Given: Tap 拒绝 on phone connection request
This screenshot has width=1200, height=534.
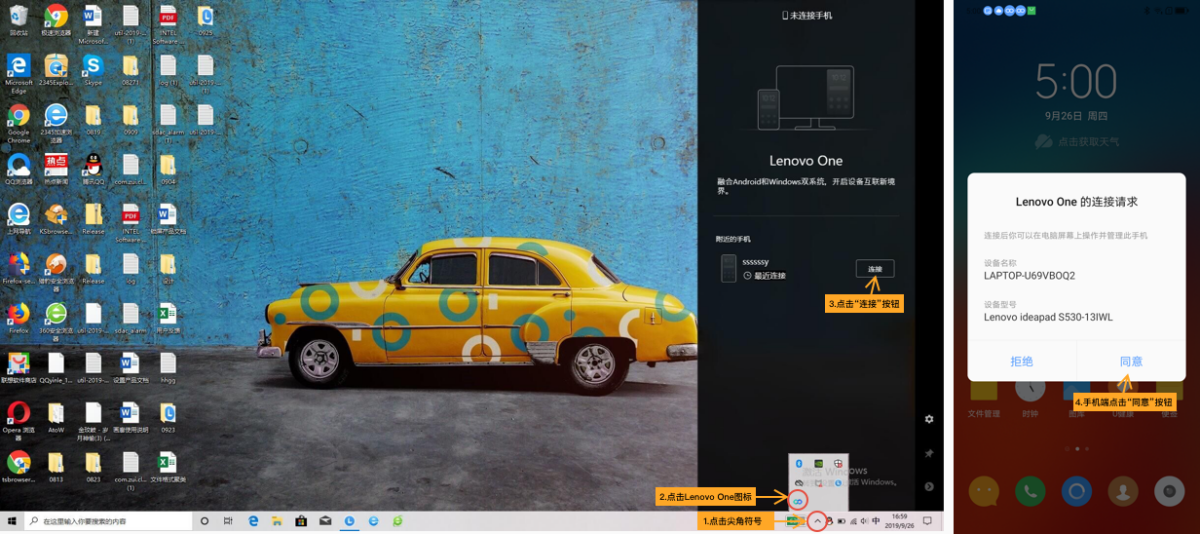Looking at the screenshot, I should pyautogui.click(x=1021, y=361).
